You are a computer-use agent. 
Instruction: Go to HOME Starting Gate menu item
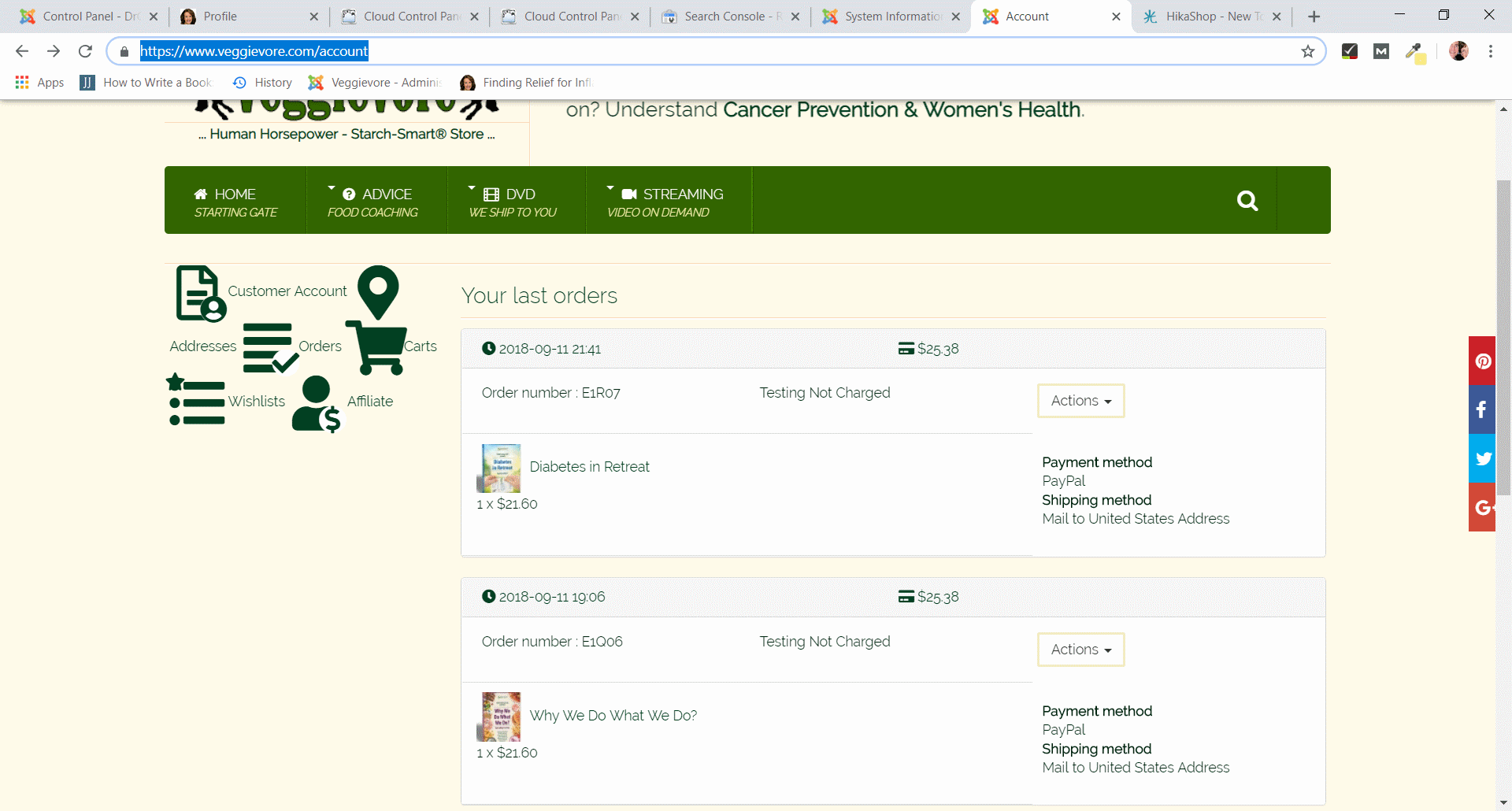pyautogui.click(x=235, y=202)
